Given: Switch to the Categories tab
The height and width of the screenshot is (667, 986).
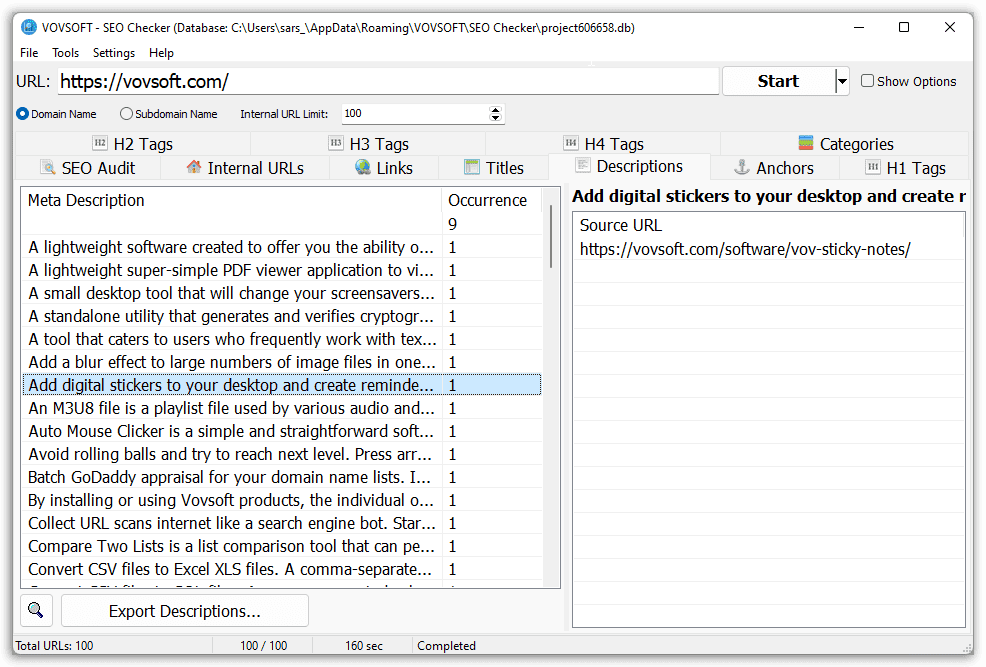Looking at the screenshot, I should click(845, 144).
